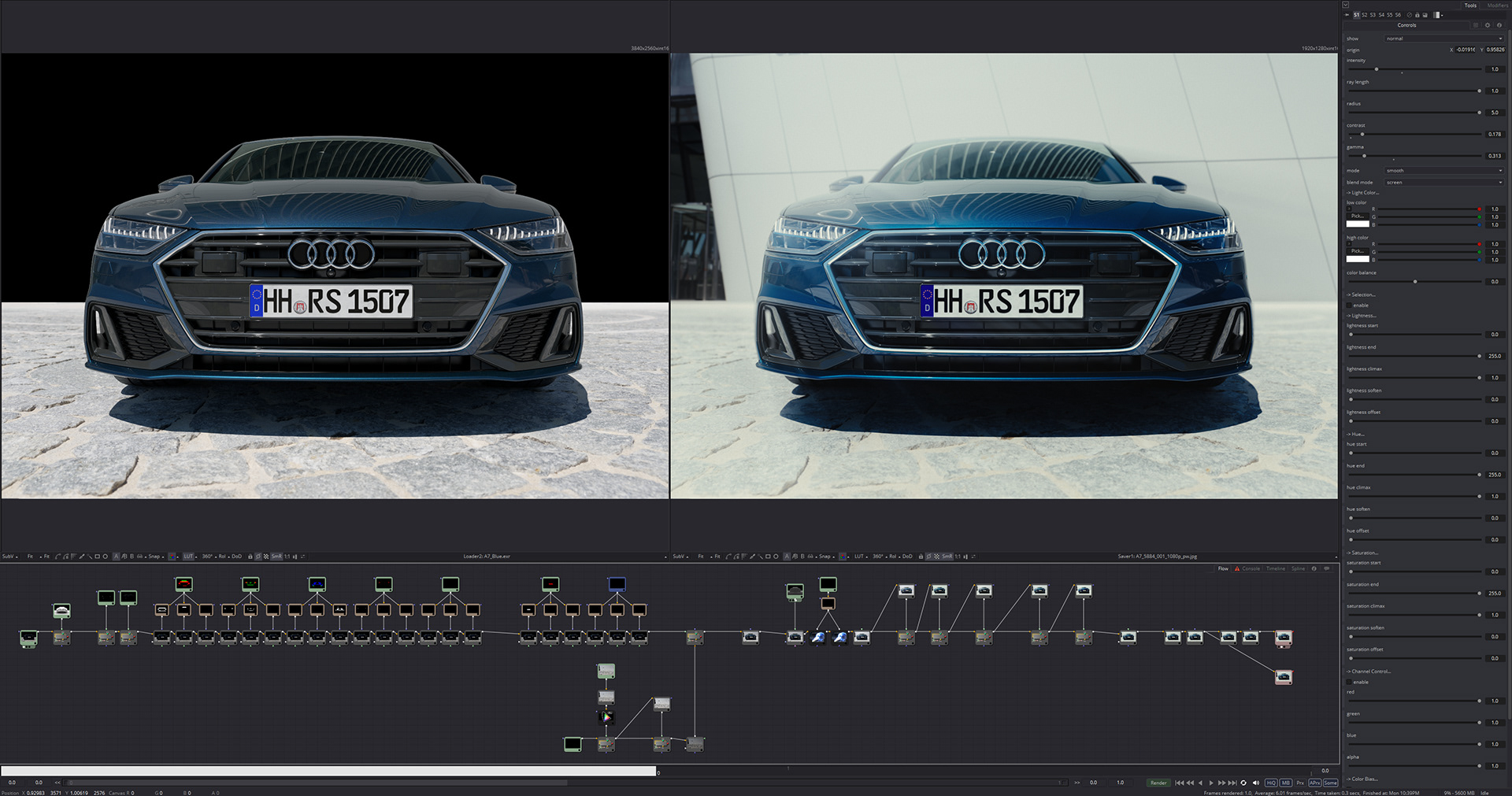1512x796 pixels.
Task: Open the Timeline view tab
Action: click(1276, 568)
